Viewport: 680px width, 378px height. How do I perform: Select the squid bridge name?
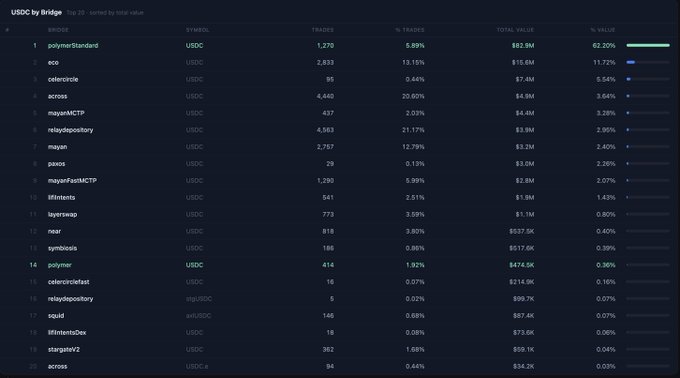pos(56,316)
